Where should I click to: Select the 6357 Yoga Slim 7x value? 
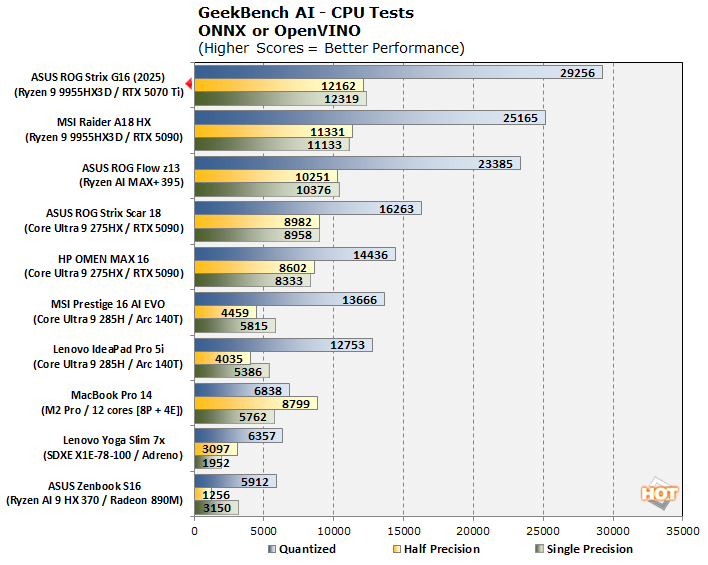(x=262, y=436)
